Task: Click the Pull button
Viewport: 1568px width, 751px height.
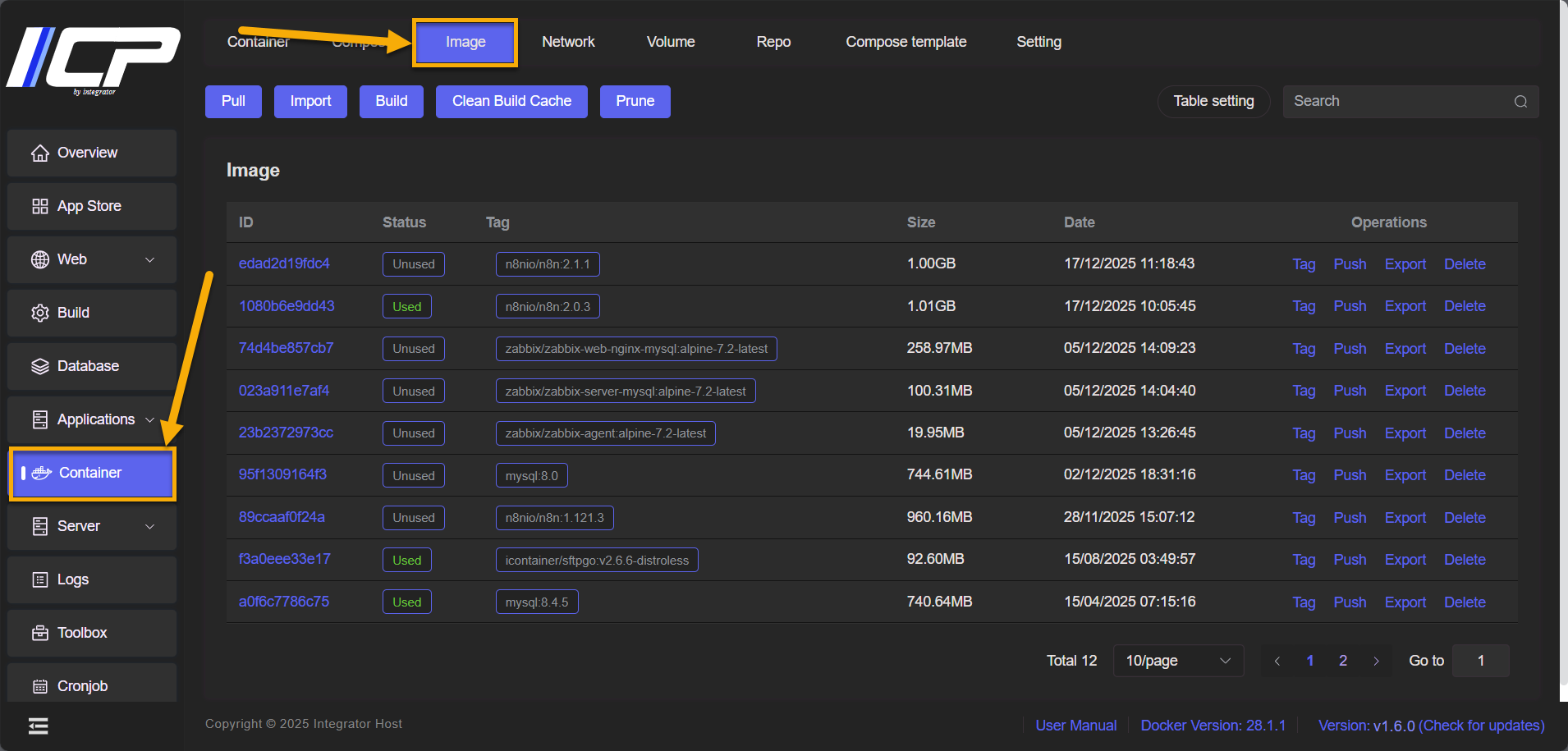Action: point(233,102)
